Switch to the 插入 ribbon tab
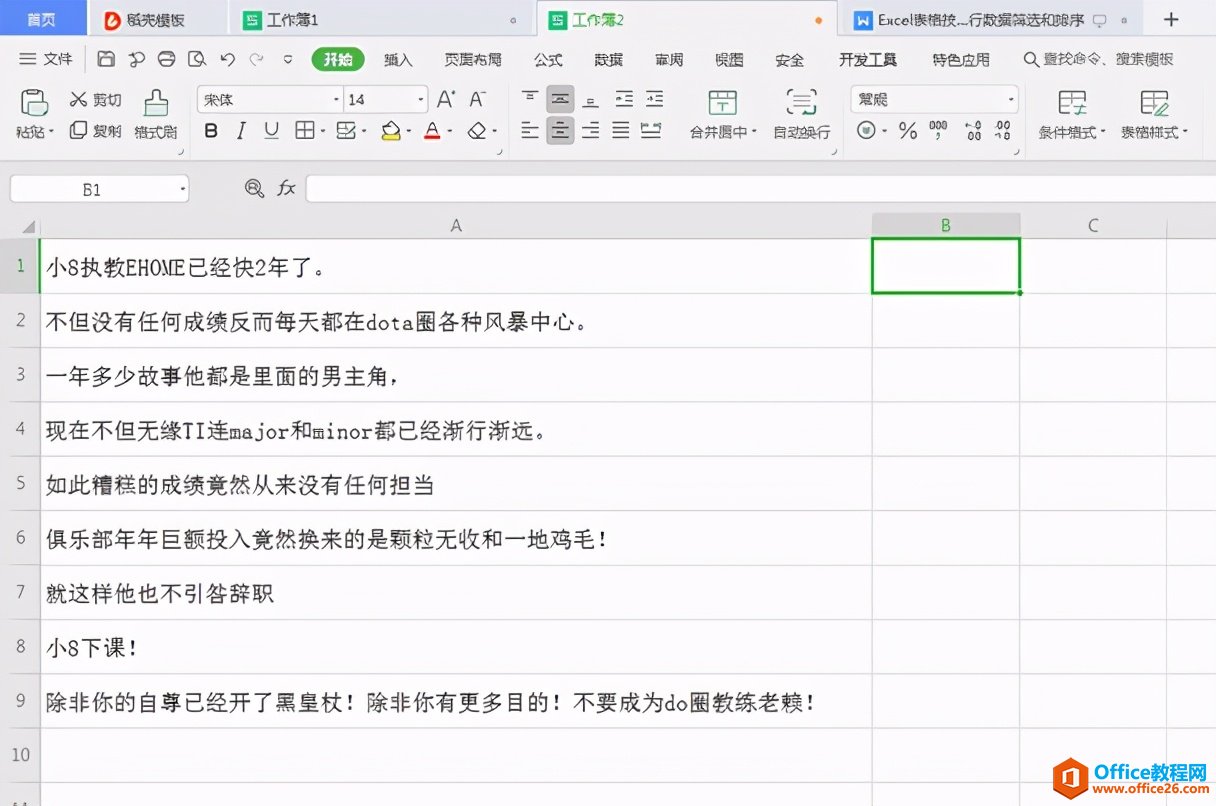Viewport: 1216px width, 806px height. tap(398, 60)
